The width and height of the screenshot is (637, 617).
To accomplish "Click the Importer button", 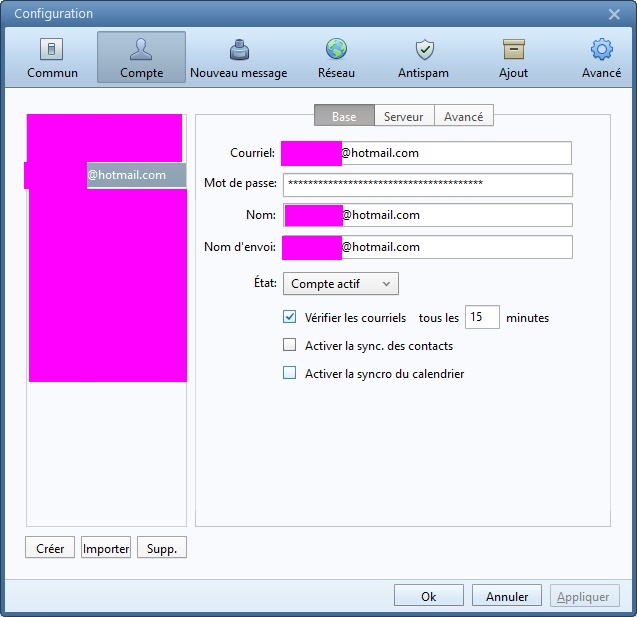I will [106, 548].
